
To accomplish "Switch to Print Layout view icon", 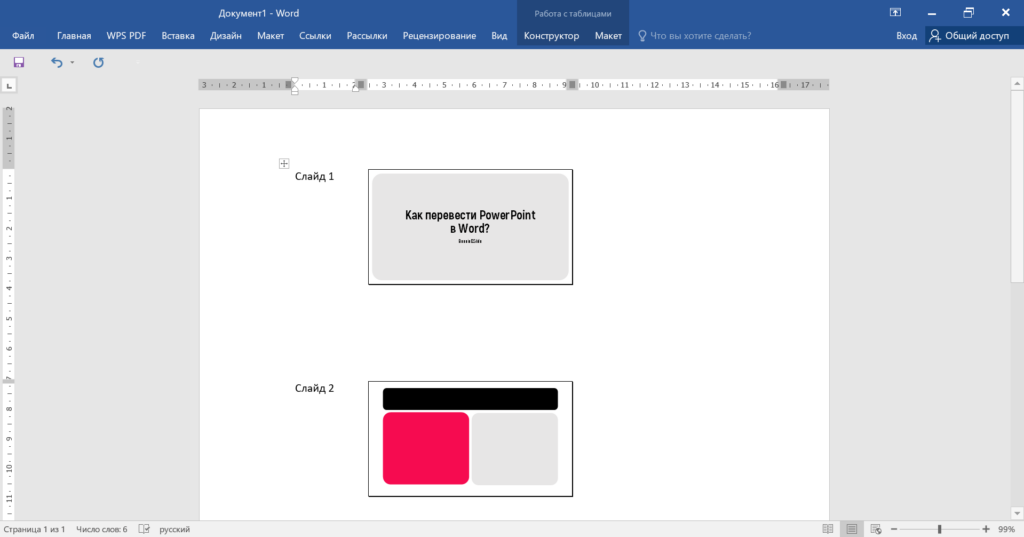I will click(x=852, y=529).
